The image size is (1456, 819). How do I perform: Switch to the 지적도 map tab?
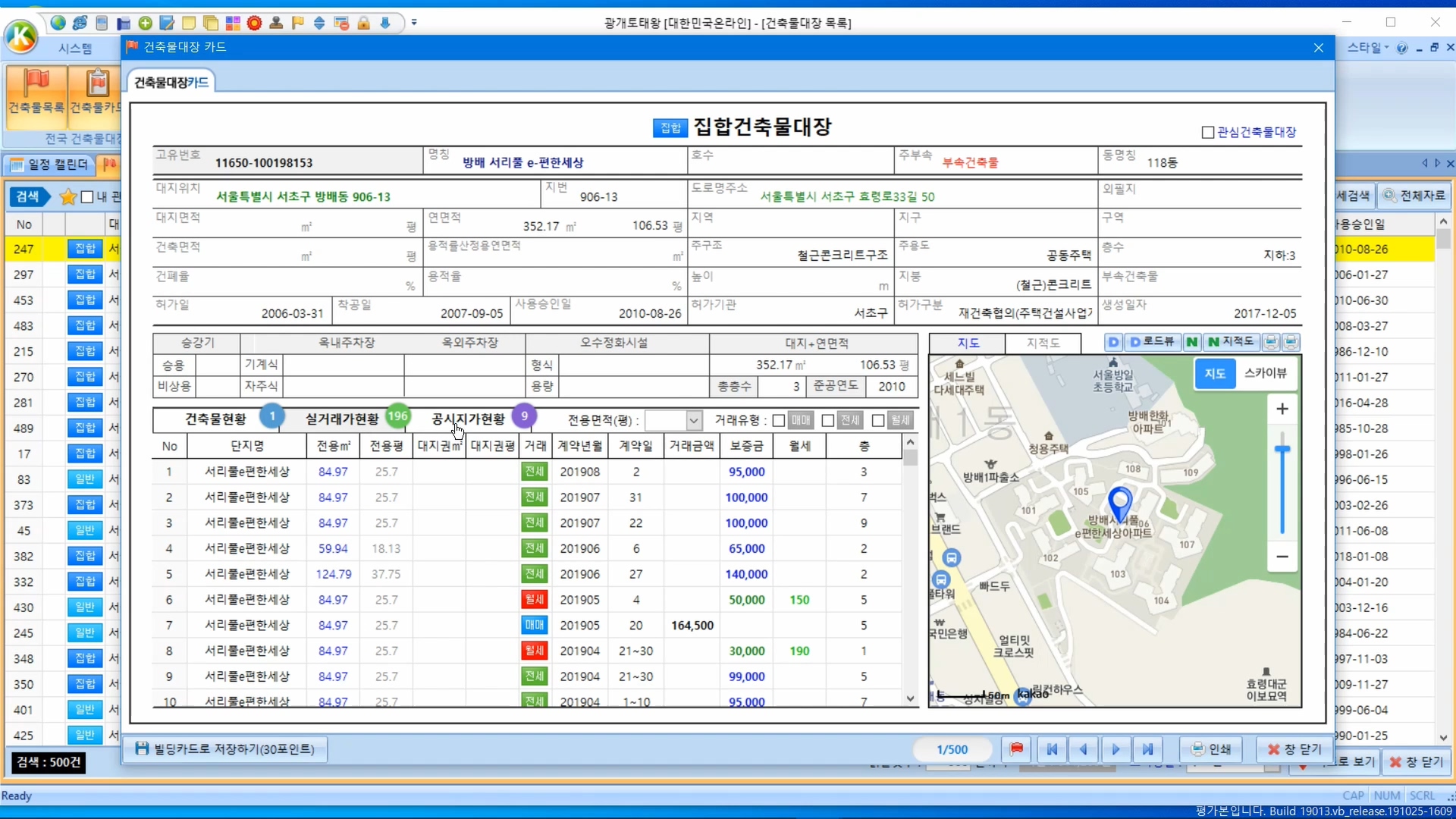pyautogui.click(x=1043, y=343)
